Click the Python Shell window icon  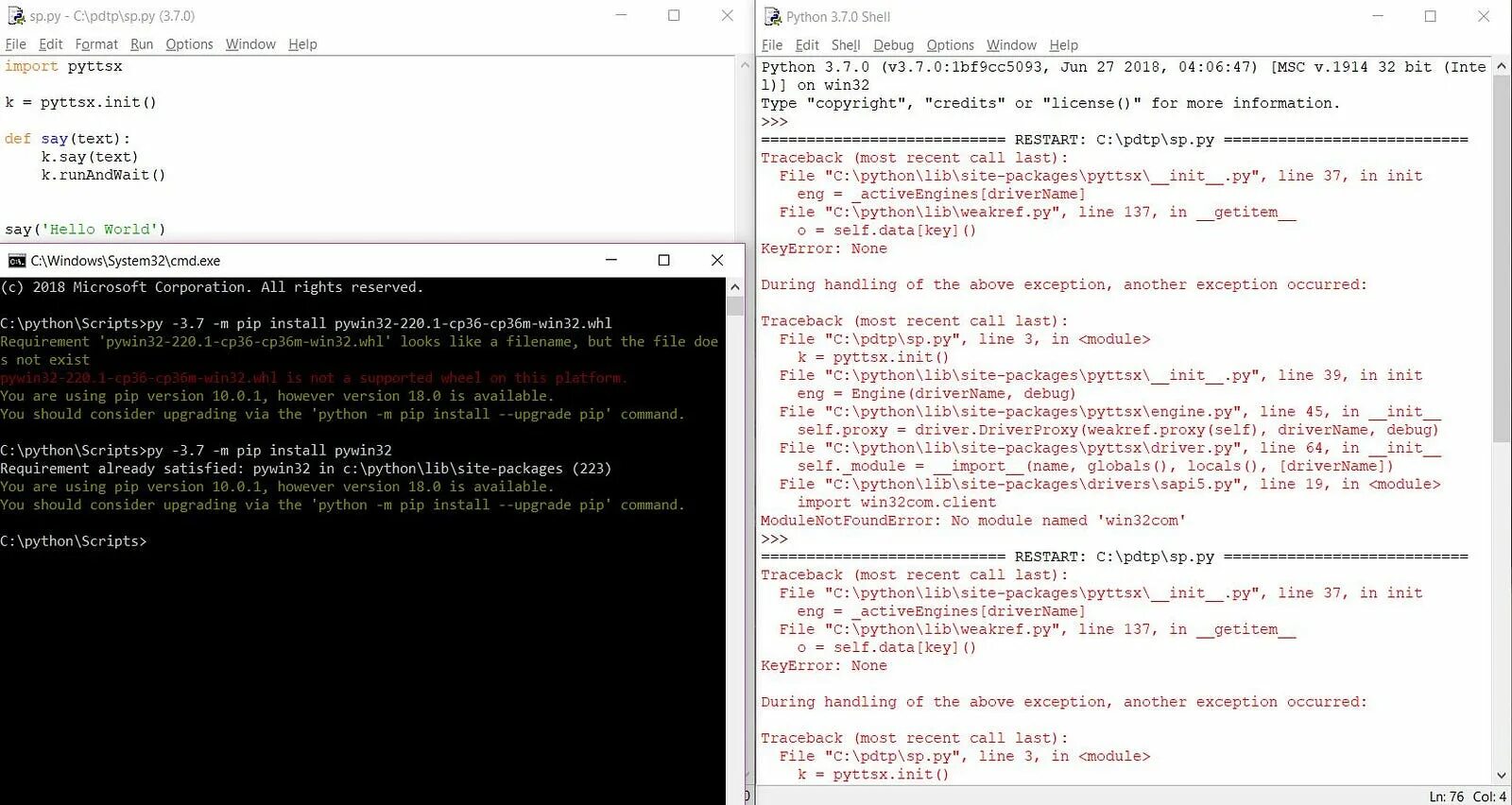coord(773,16)
